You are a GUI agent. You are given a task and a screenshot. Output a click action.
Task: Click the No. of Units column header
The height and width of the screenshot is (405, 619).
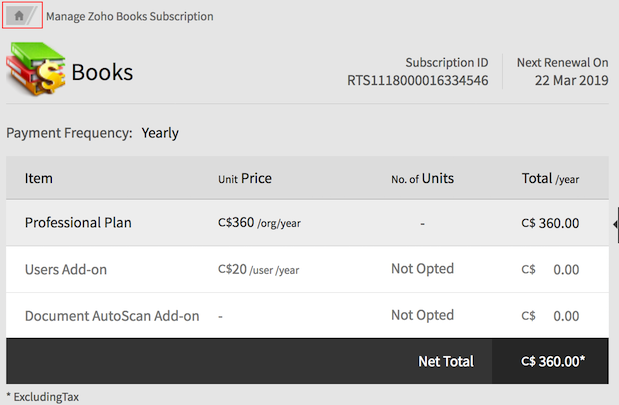(x=422, y=178)
